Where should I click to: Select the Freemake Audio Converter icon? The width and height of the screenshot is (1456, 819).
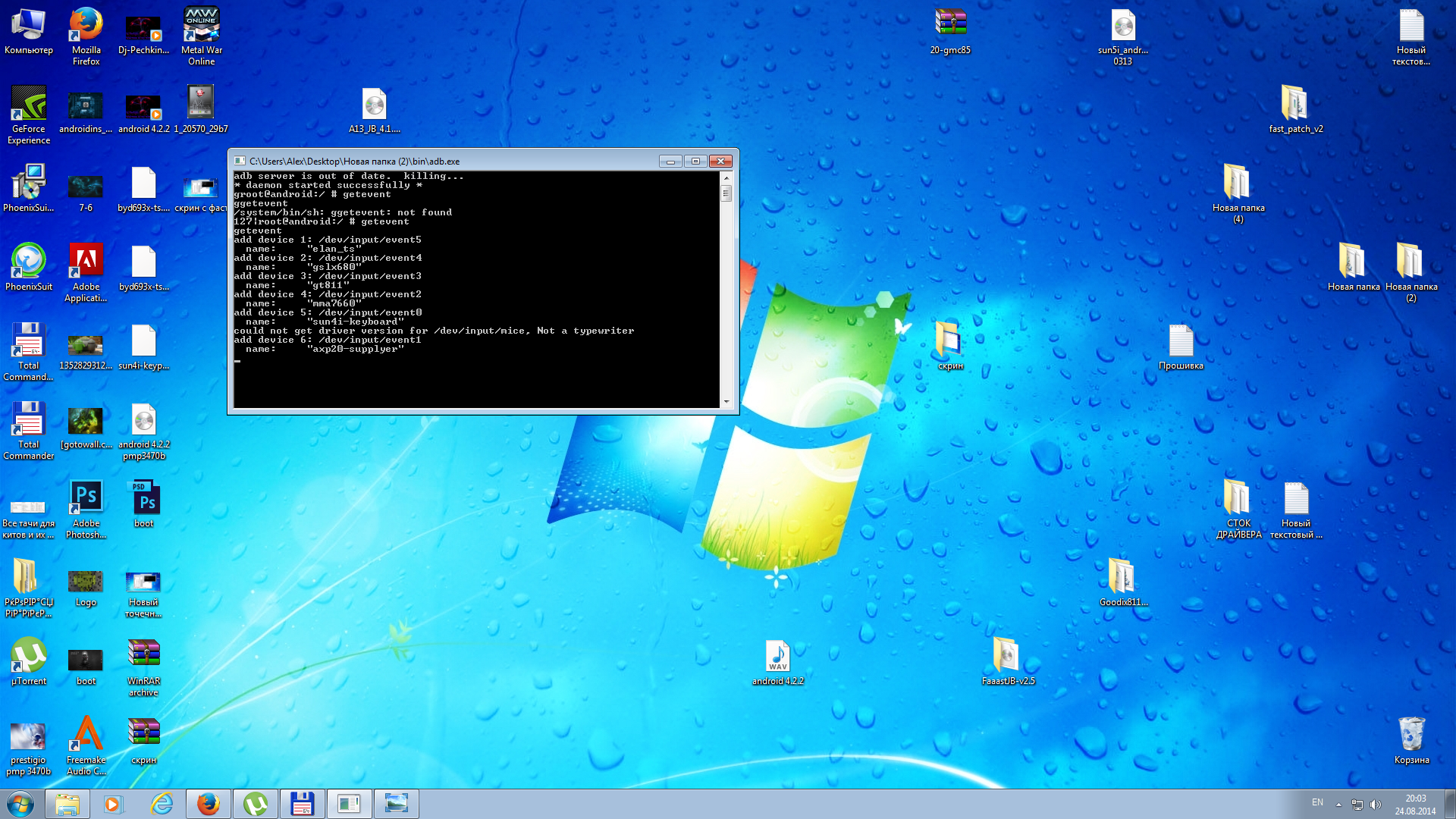(86, 736)
